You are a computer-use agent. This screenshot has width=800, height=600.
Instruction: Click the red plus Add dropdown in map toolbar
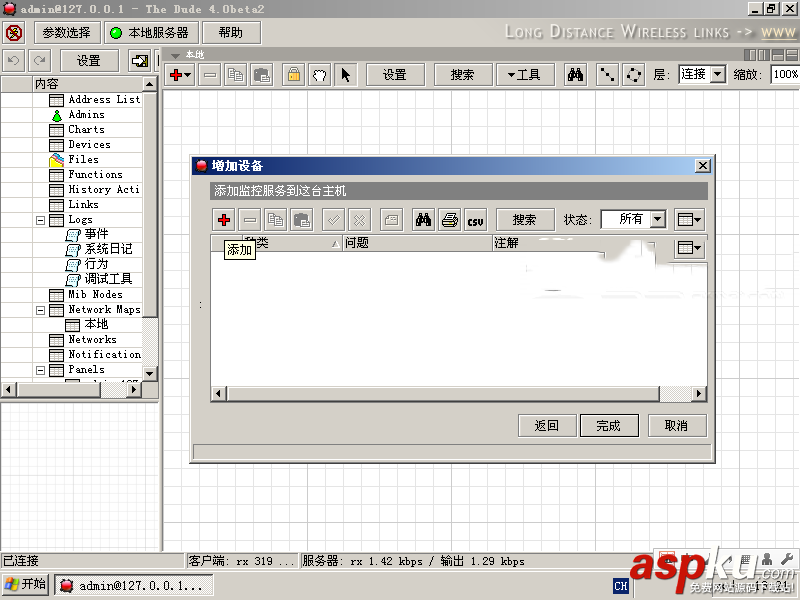point(180,75)
